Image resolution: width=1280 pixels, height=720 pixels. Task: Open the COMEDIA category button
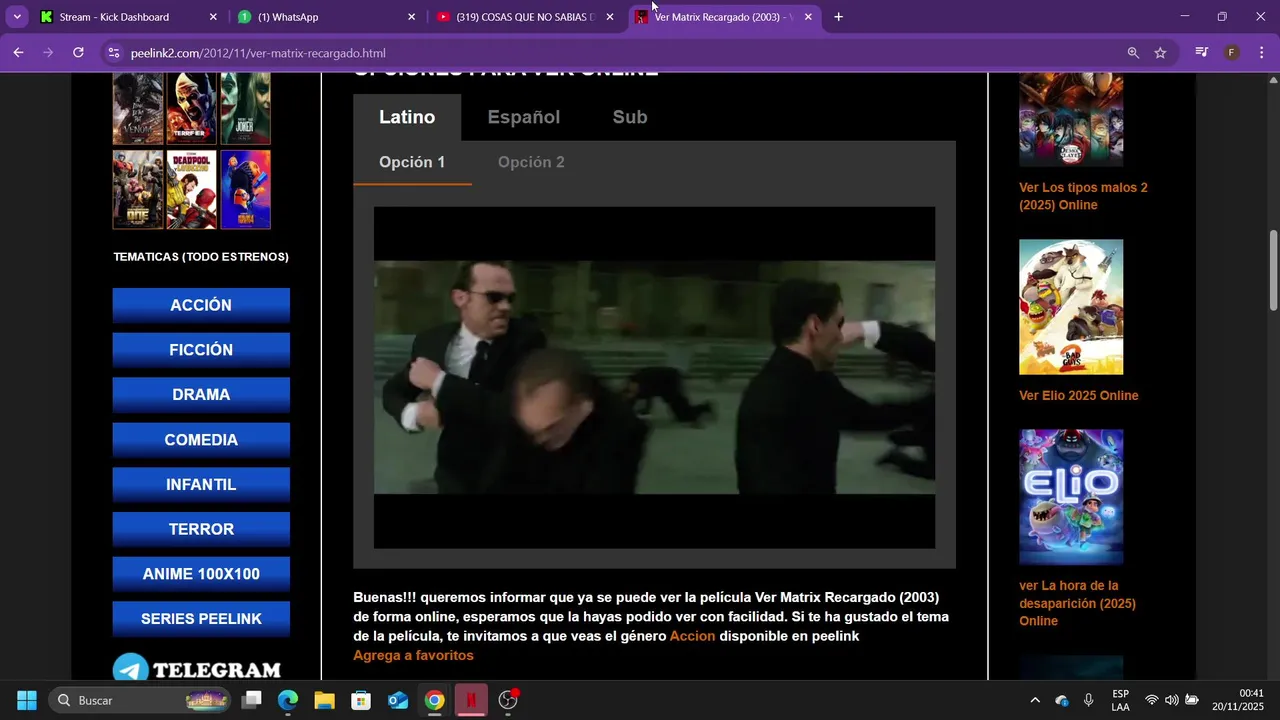[x=201, y=439]
